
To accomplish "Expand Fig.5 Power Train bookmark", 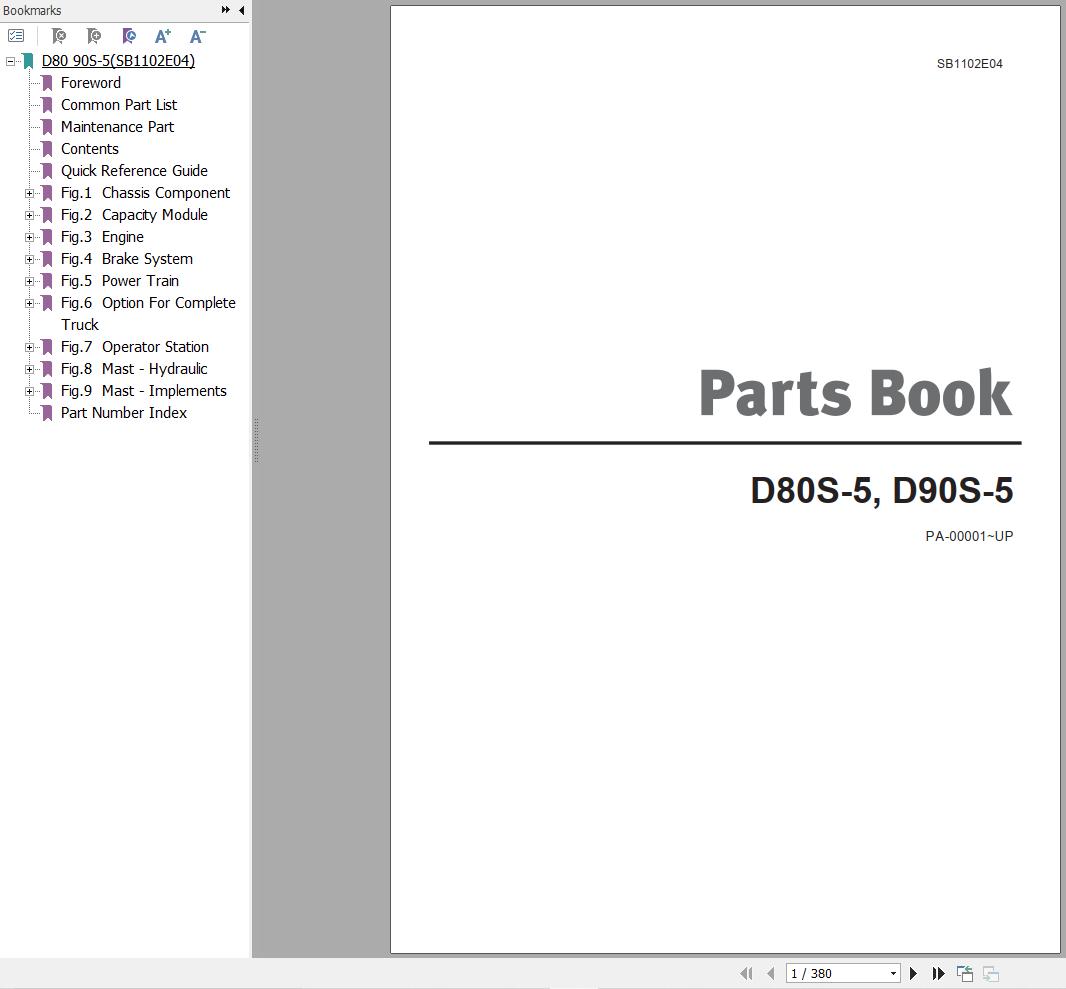I will (29, 281).
